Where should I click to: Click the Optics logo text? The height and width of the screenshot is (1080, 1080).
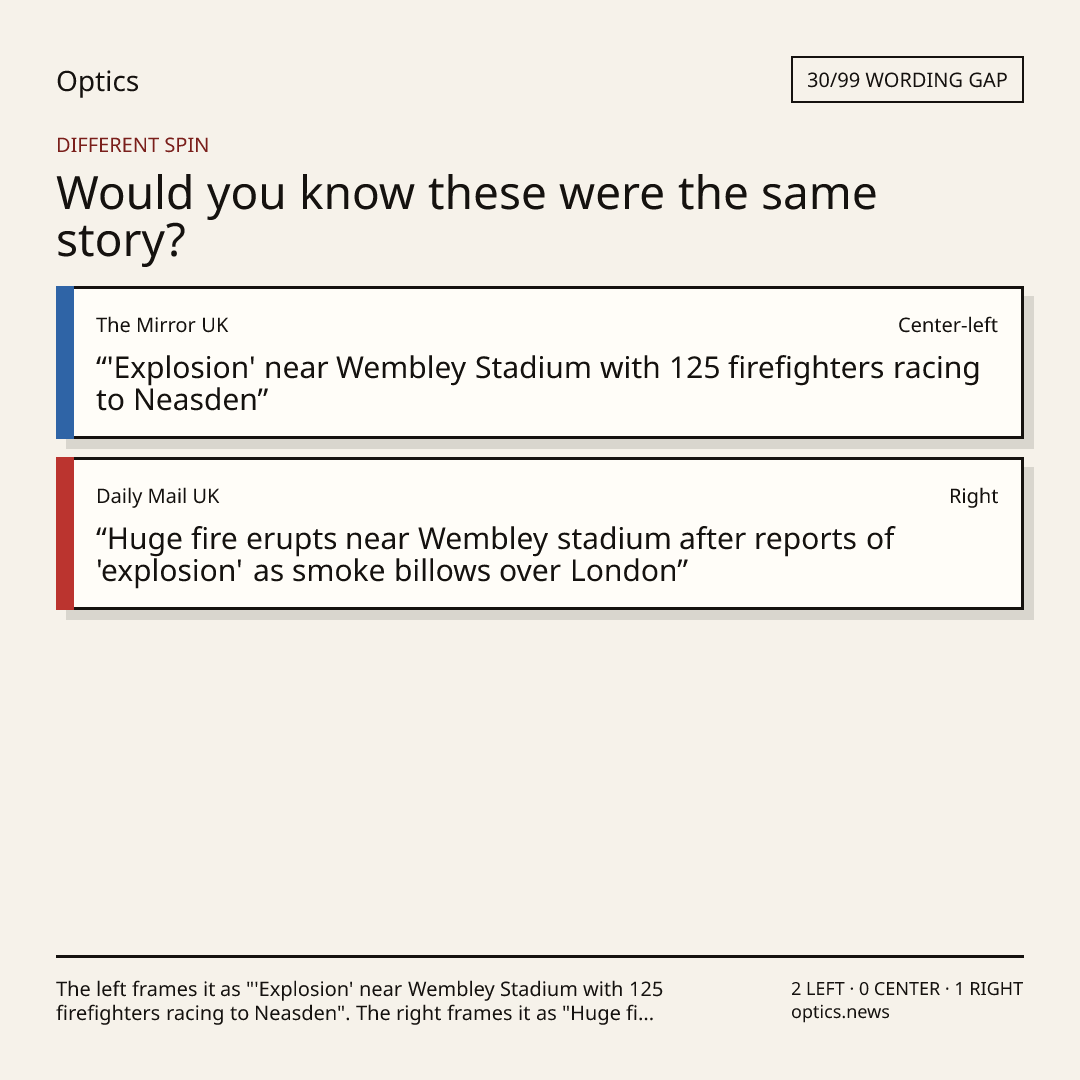(x=97, y=81)
